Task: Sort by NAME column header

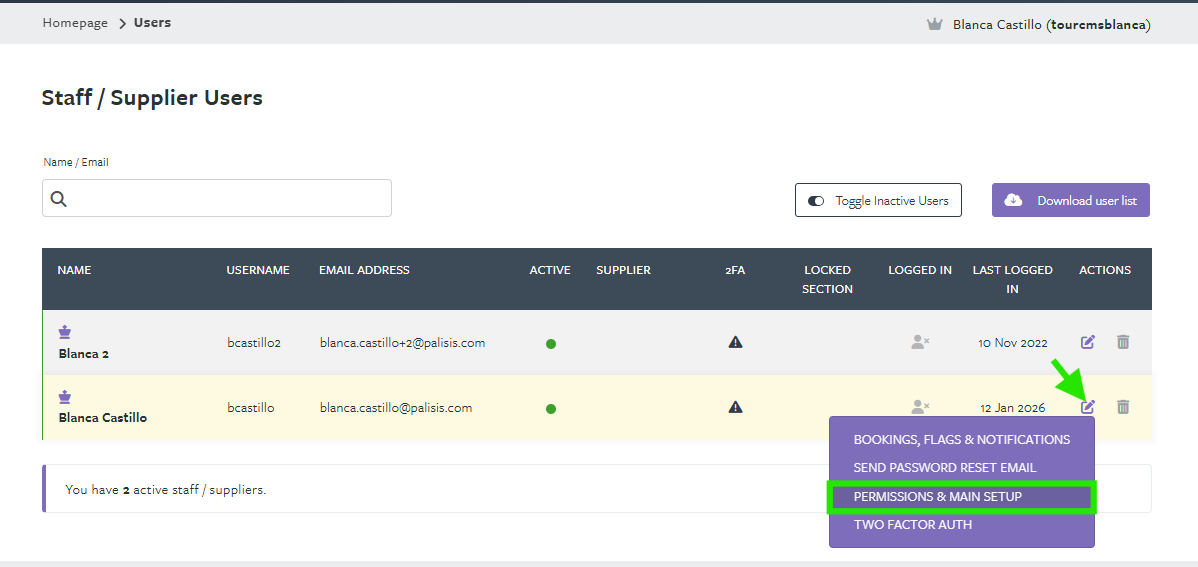Action: [x=74, y=270]
